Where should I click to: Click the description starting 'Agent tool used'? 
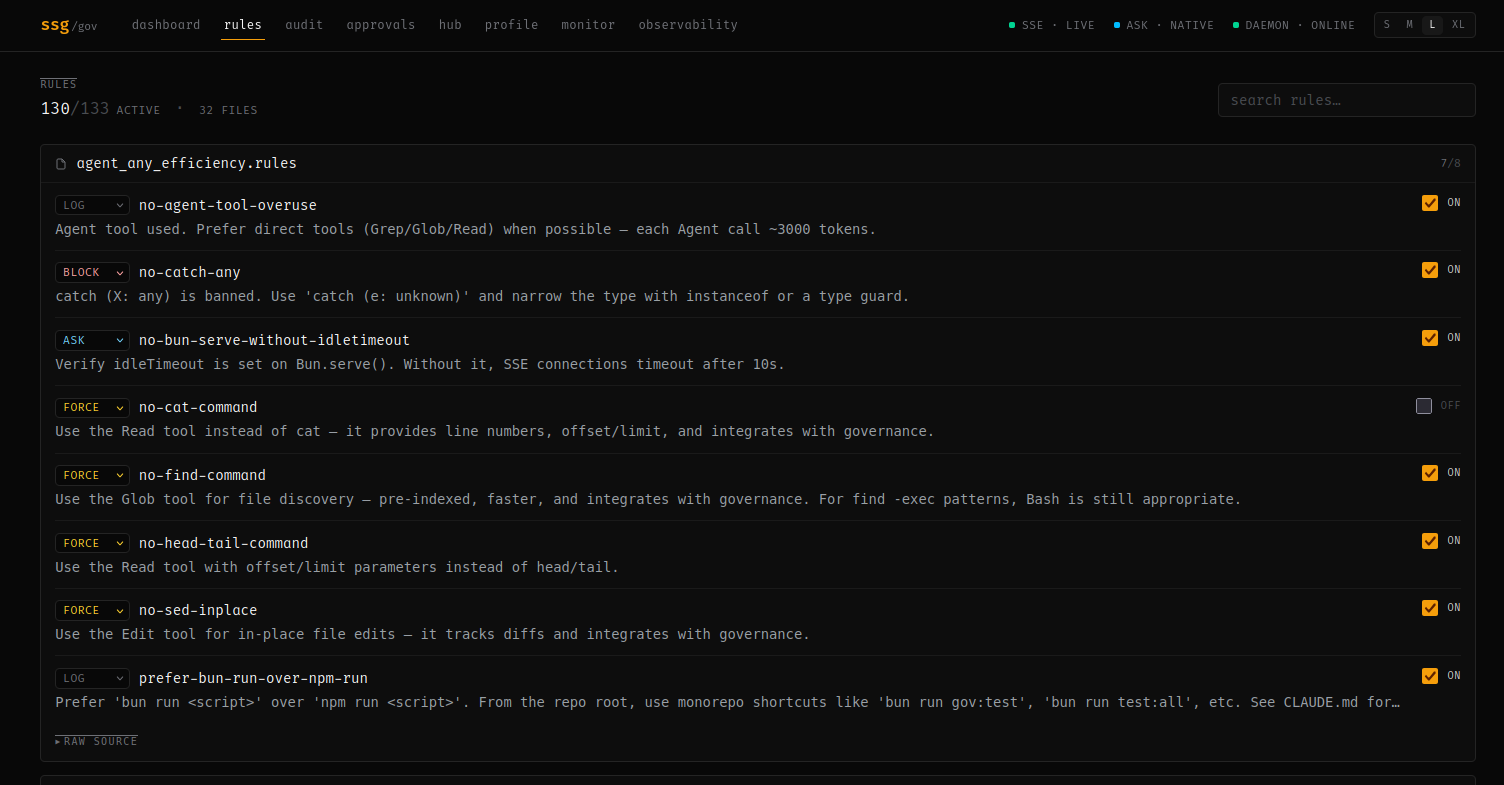click(x=465, y=229)
